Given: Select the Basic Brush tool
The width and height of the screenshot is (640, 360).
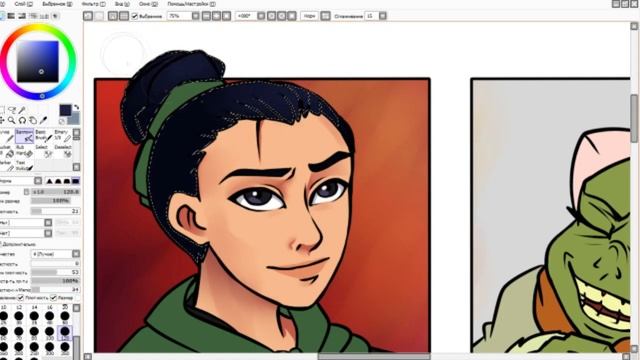Looking at the screenshot, I should tap(43, 136).
